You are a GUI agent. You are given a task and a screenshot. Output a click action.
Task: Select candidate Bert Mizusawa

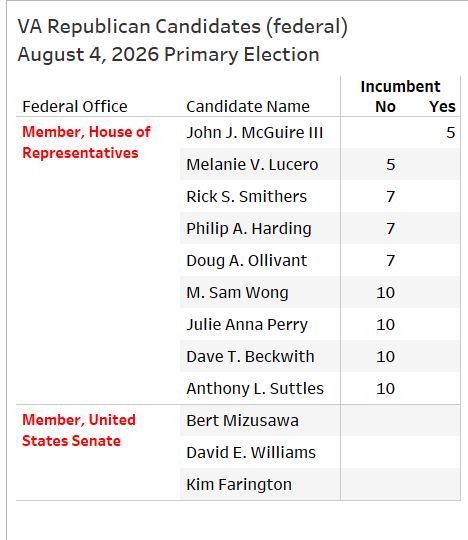(x=242, y=420)
